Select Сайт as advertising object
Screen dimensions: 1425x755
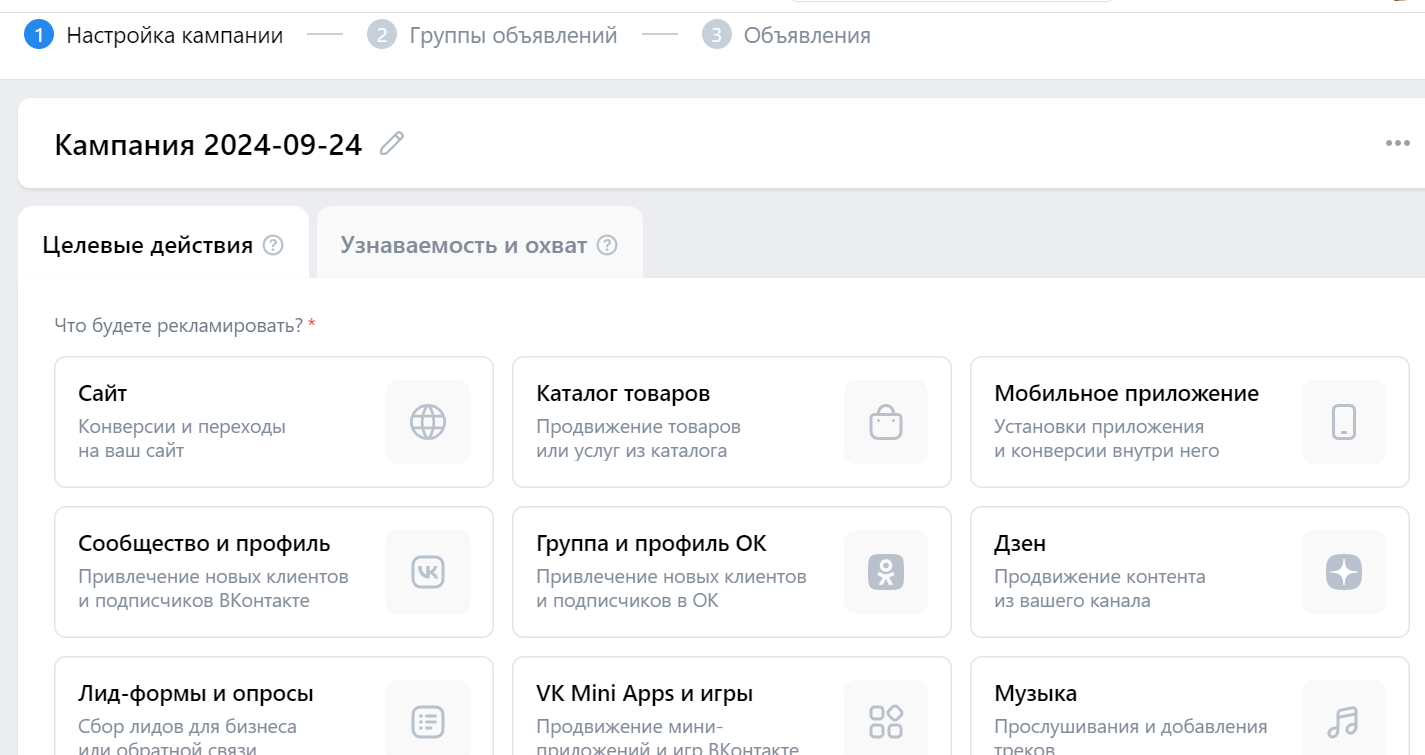[x=274, y=422]
